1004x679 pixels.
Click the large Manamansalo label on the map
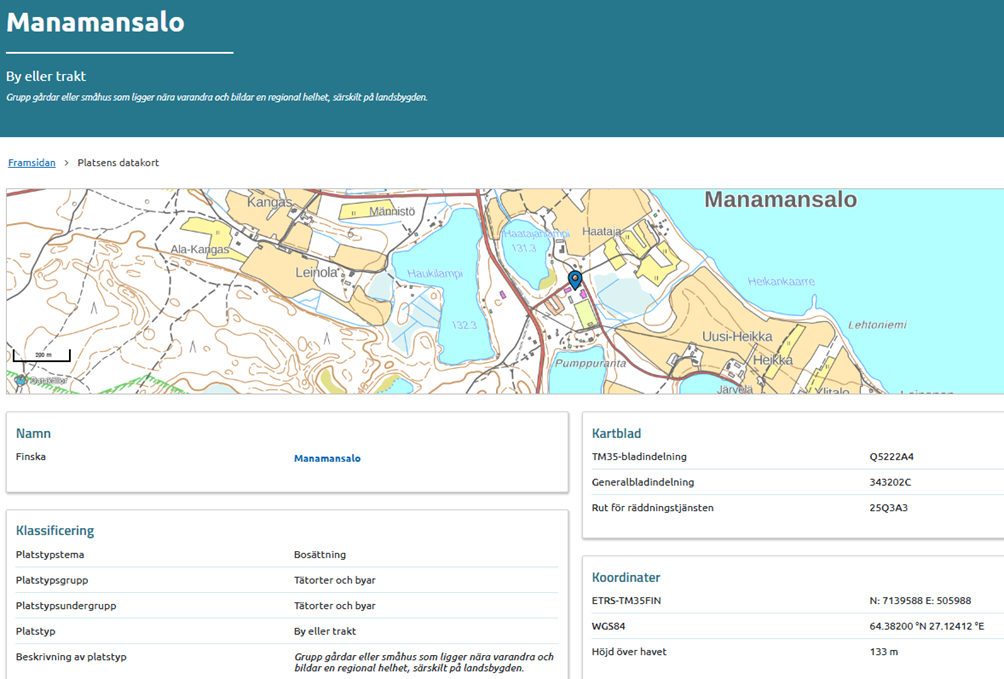[780, 200]
